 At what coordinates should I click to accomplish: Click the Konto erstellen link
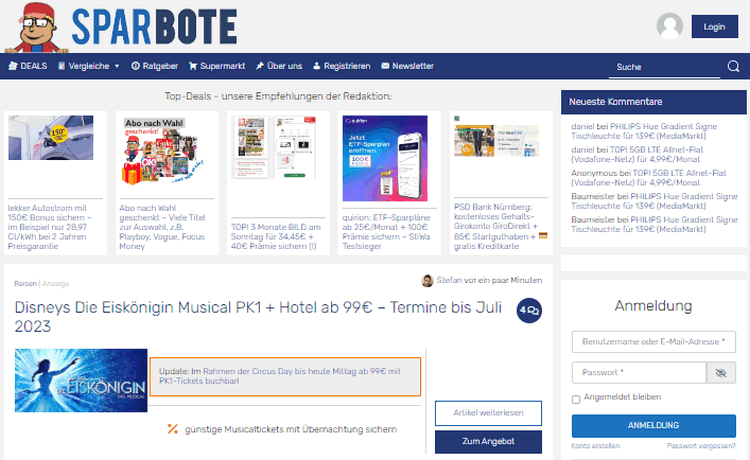click(x=596, y=446)
